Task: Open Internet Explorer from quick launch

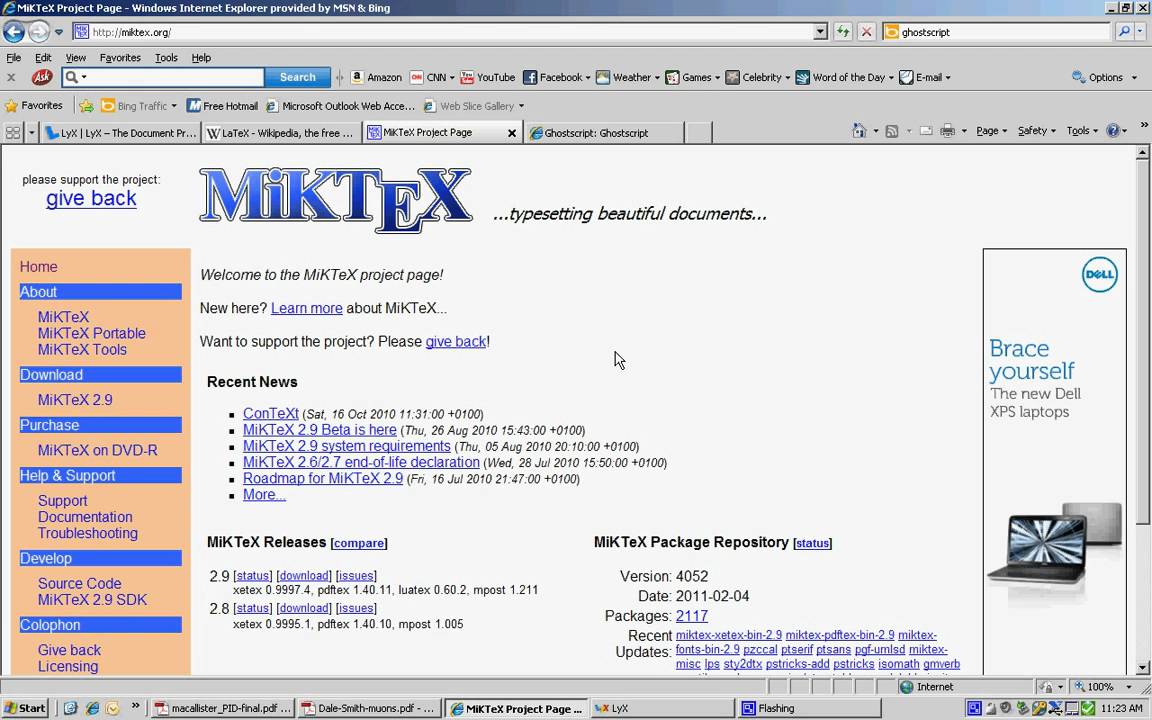Action: pyautogui.click(x=92, y=708)
